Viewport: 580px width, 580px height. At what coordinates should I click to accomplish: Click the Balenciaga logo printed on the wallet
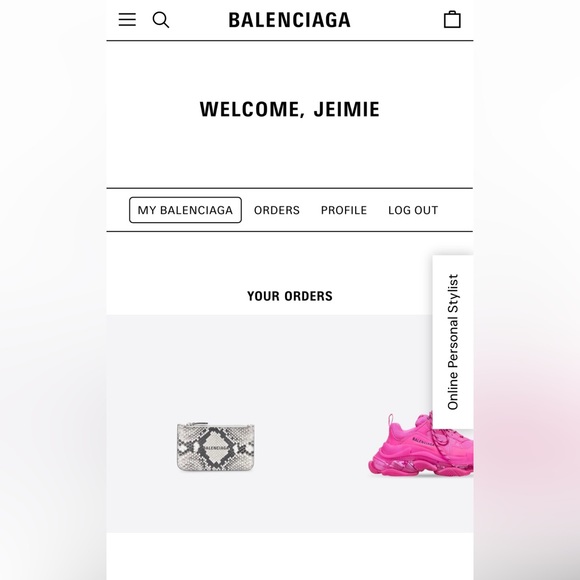[215, 448]
